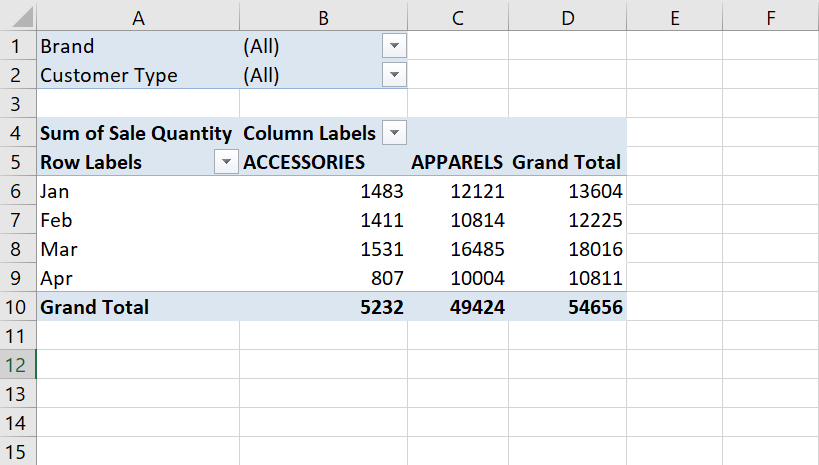Select row 14 header
The height and width of the screenshot is (465, 819).
(16, 423)
